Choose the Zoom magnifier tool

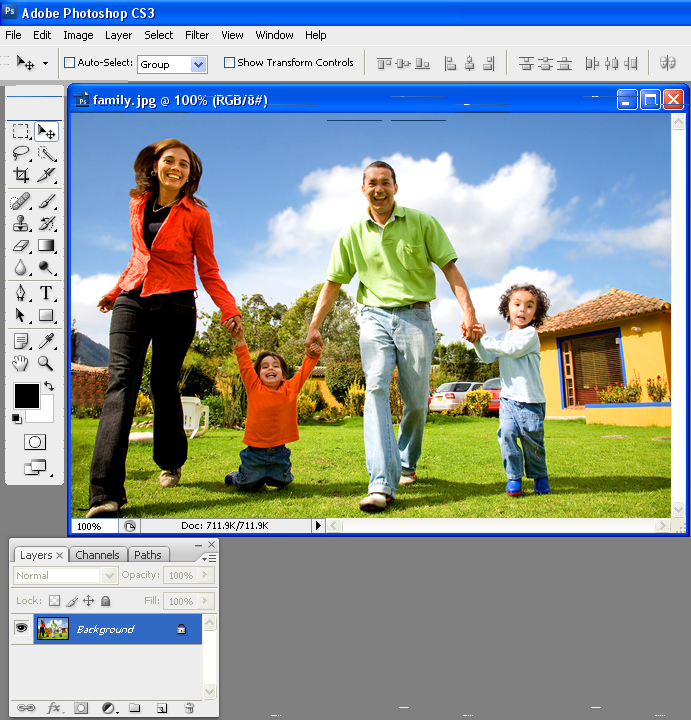point(46,363)
